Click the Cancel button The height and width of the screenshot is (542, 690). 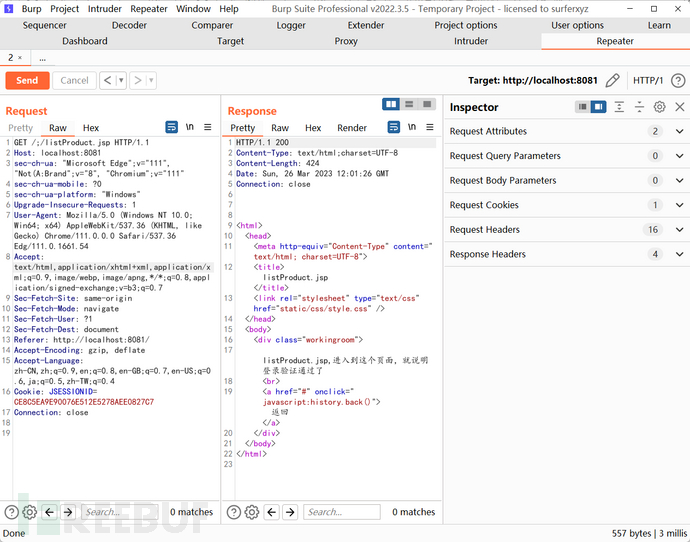point(74,81)
